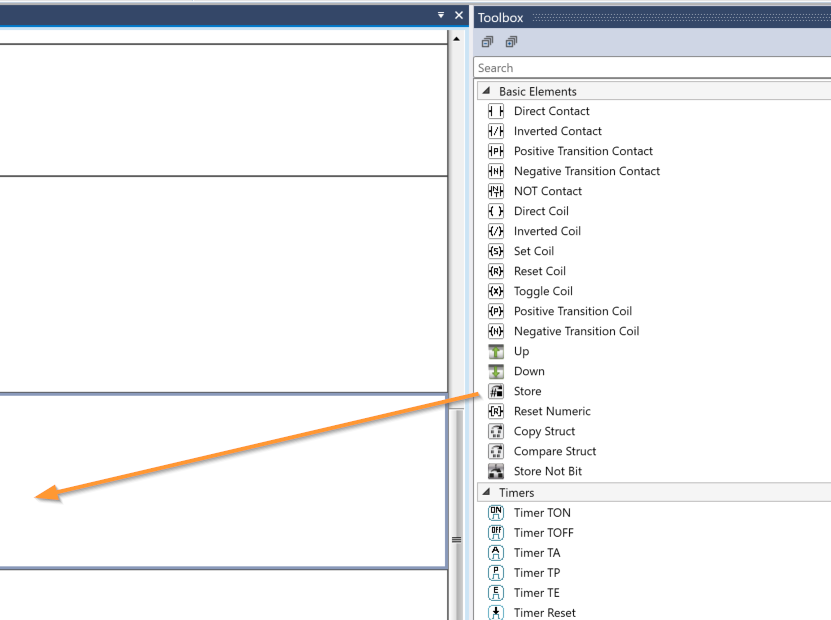The height and width of the screenshot is (620, 831).
Task: Select the Inverted Contact icon
Action: tap(495, 131)
